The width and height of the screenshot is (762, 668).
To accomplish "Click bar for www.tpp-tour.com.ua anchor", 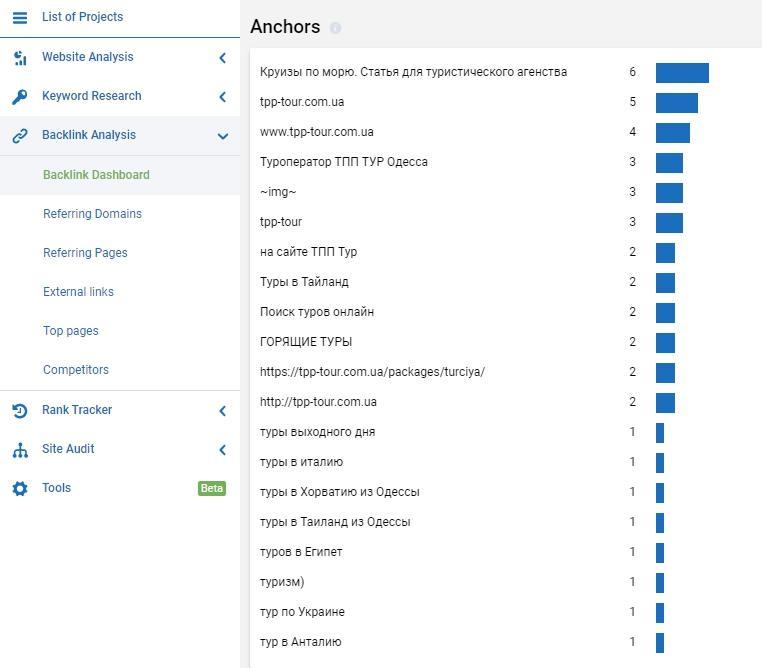I will click(x=673, y=133).
